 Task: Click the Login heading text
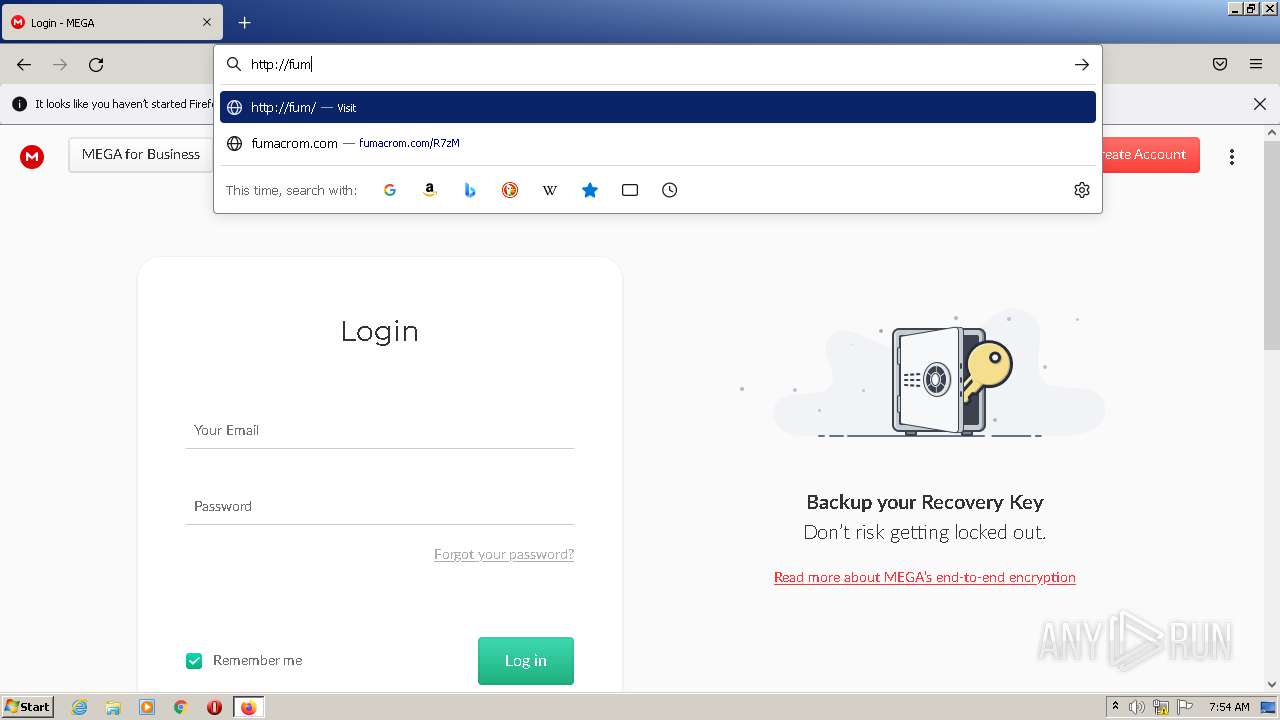[380, 331]
